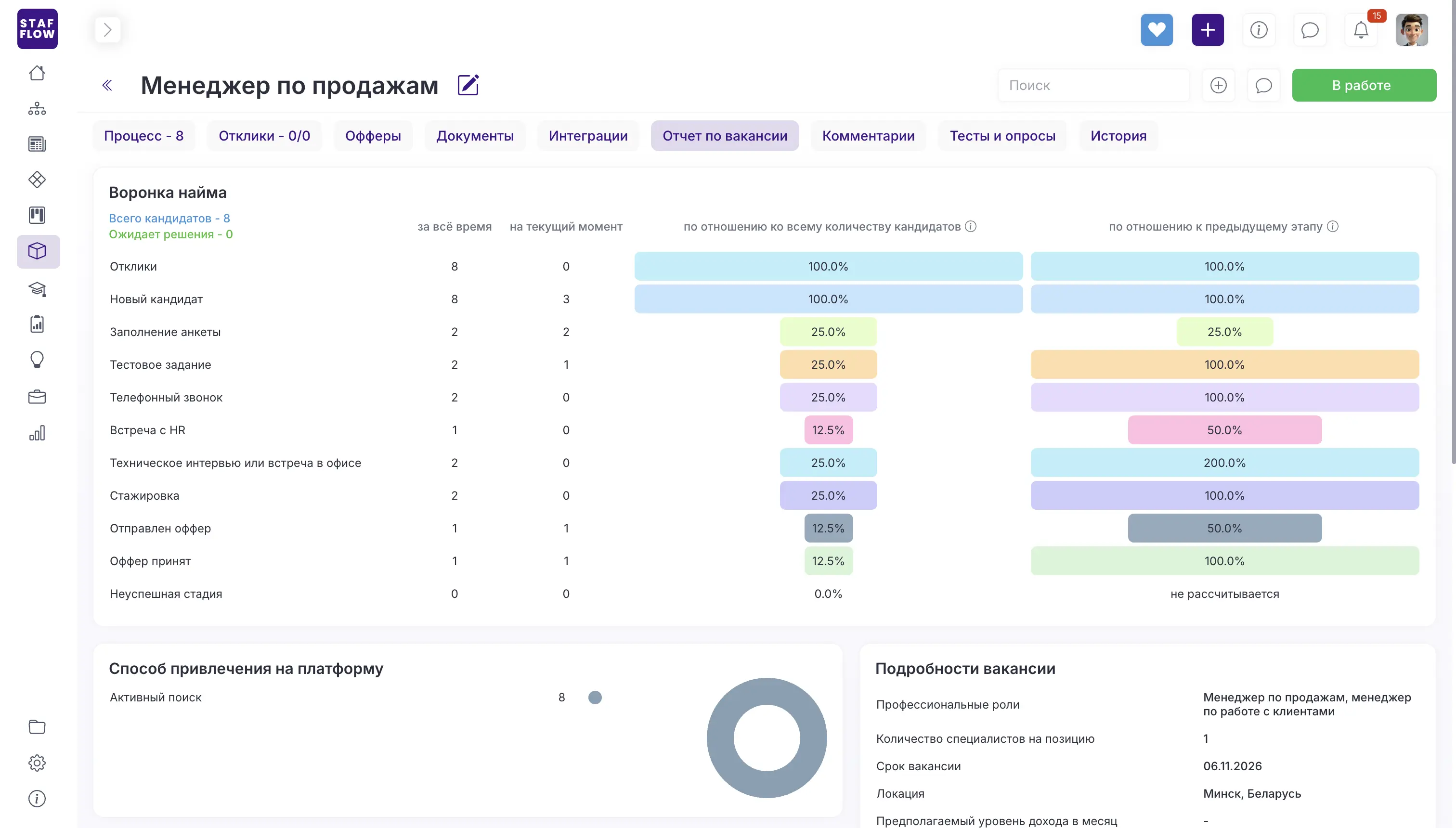Open the folder icon in the sidebar
Image resolution: width=1456 pixels, height=828 pixels.
coord(37,727)
